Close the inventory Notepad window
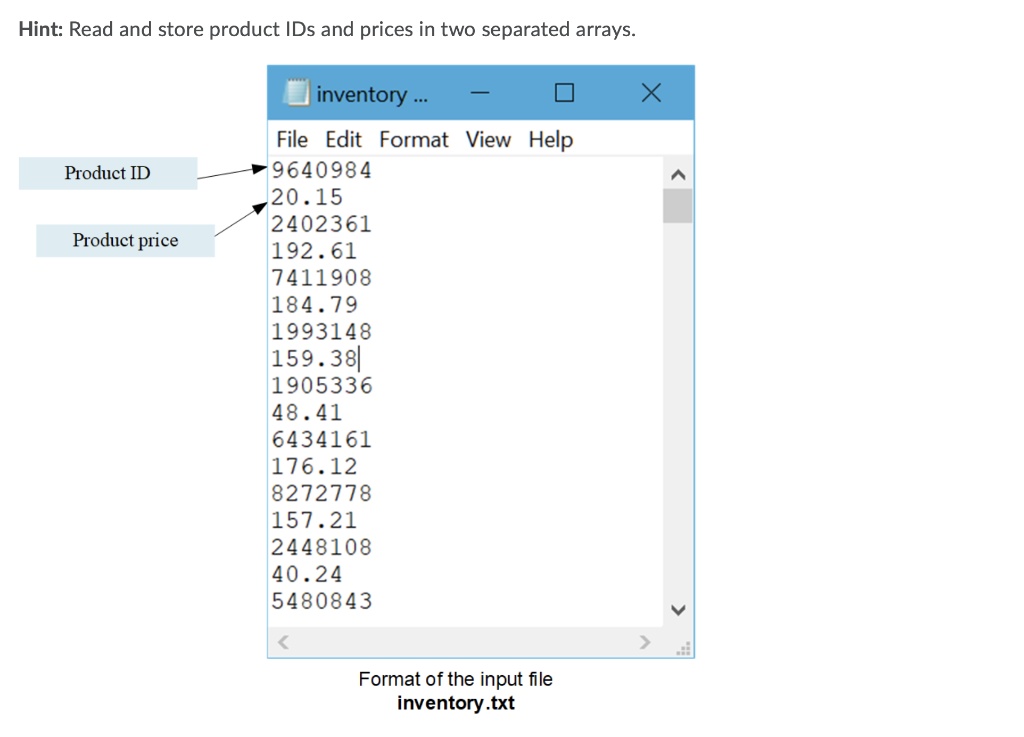Viewport: 1024px width, 737px height. [x=651, y=92]
